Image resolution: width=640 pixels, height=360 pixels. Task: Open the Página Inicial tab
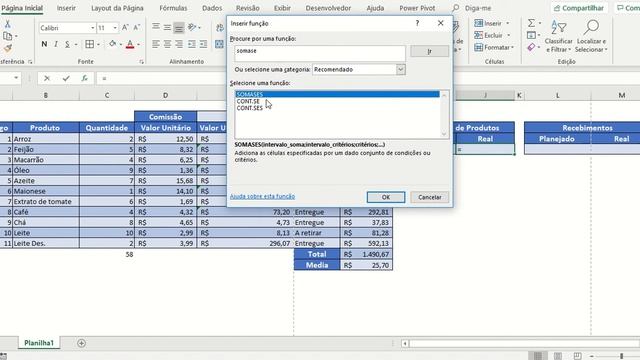[x=22, y=8]
